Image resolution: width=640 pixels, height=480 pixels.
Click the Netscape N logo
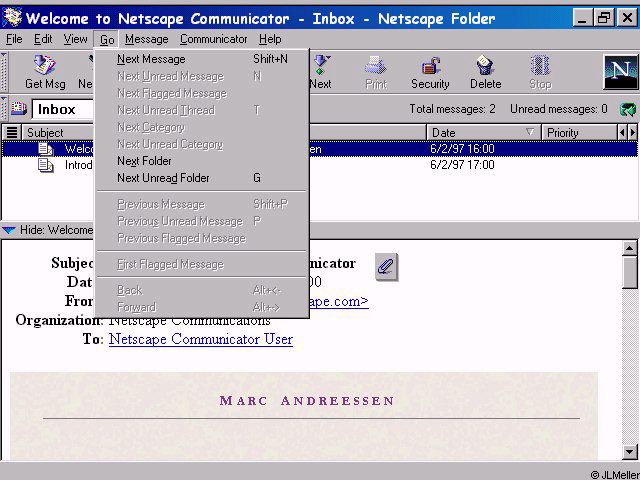[620, 72]
